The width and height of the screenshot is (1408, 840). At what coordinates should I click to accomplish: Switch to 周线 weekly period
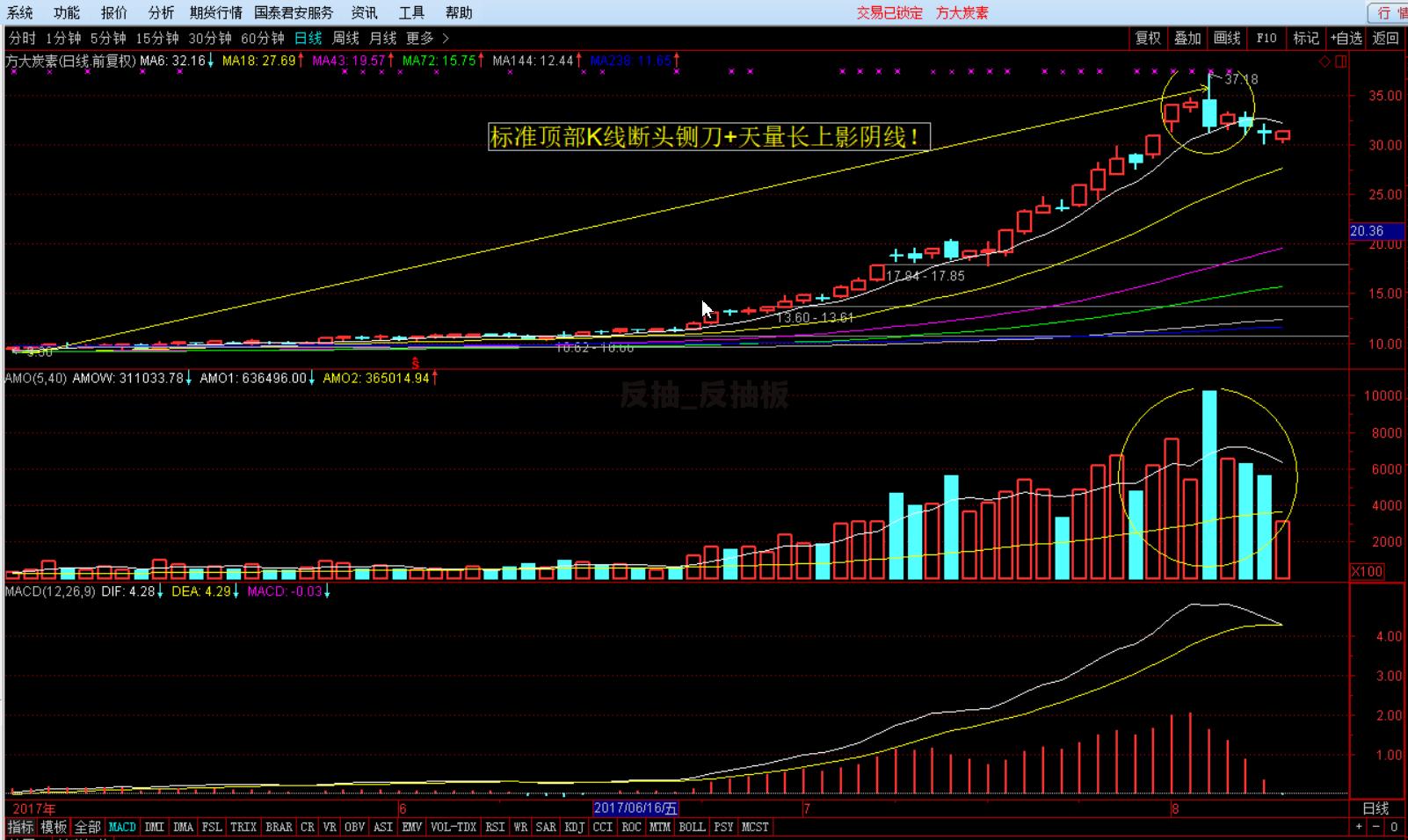click(x=345, y=38)
